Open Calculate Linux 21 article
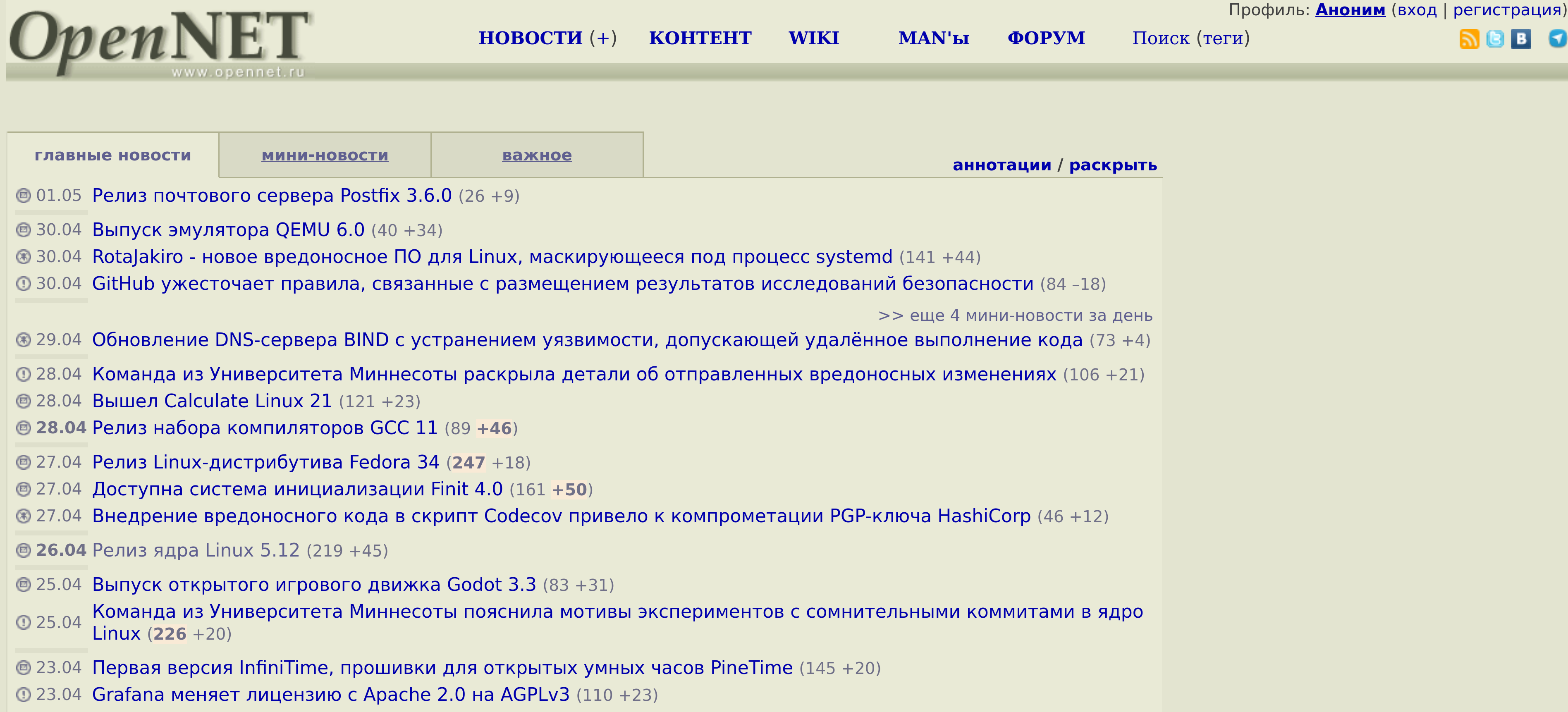Viewport: 1568px width, 712px height. click(x=212, y=400)
